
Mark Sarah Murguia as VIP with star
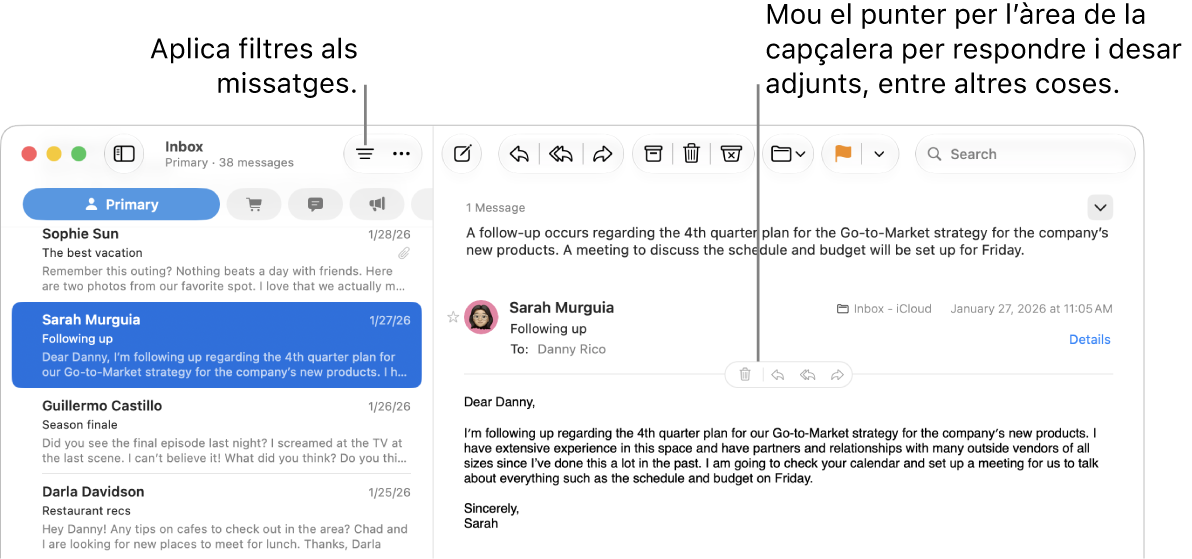pos(453,317)
